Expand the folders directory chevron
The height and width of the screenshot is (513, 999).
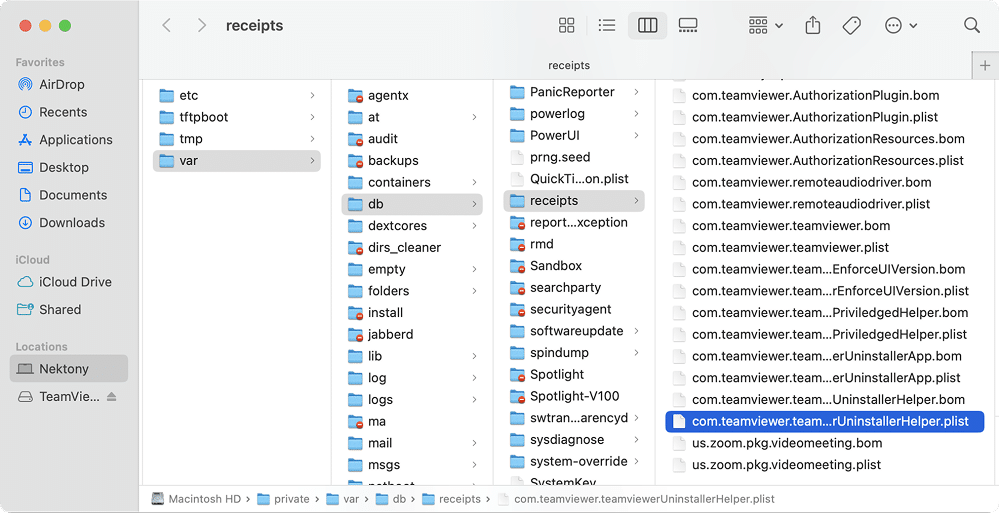(x=475, y=291)
